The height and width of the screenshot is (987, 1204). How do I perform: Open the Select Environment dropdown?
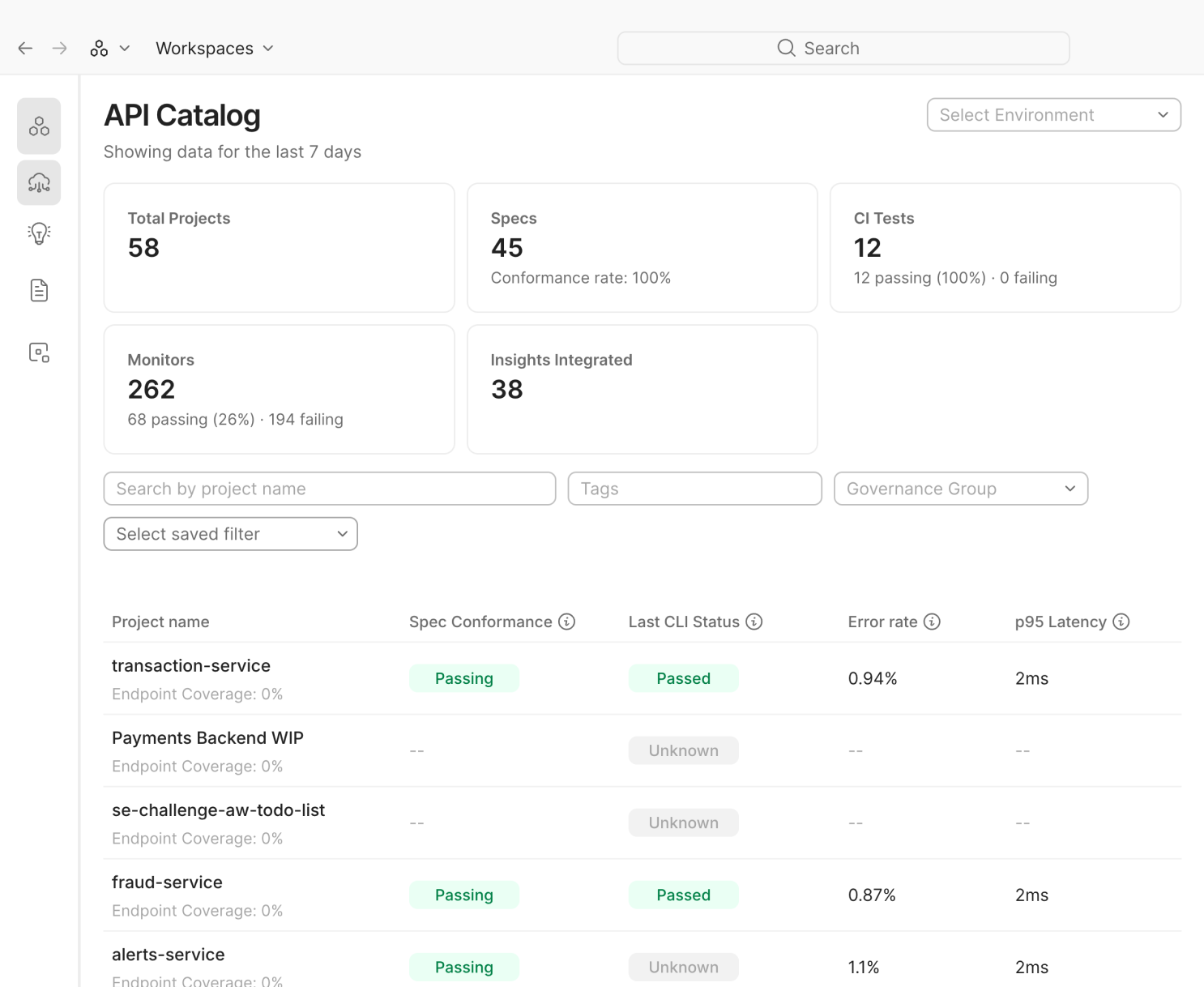click(1052, 114)
